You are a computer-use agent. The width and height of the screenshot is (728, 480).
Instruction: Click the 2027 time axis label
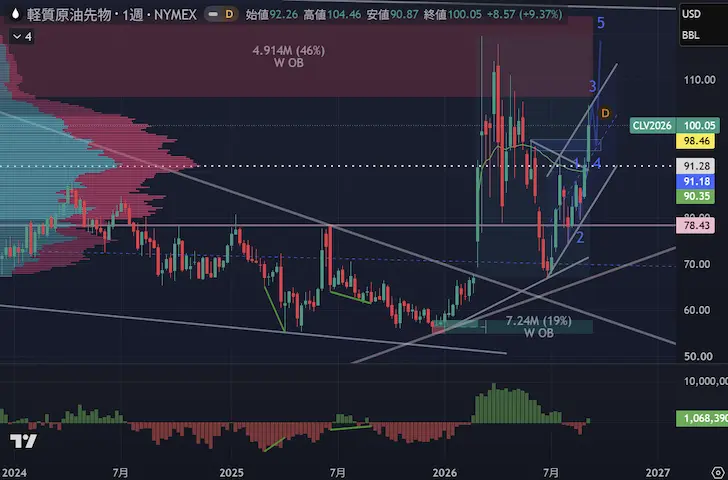click(657, 473)
